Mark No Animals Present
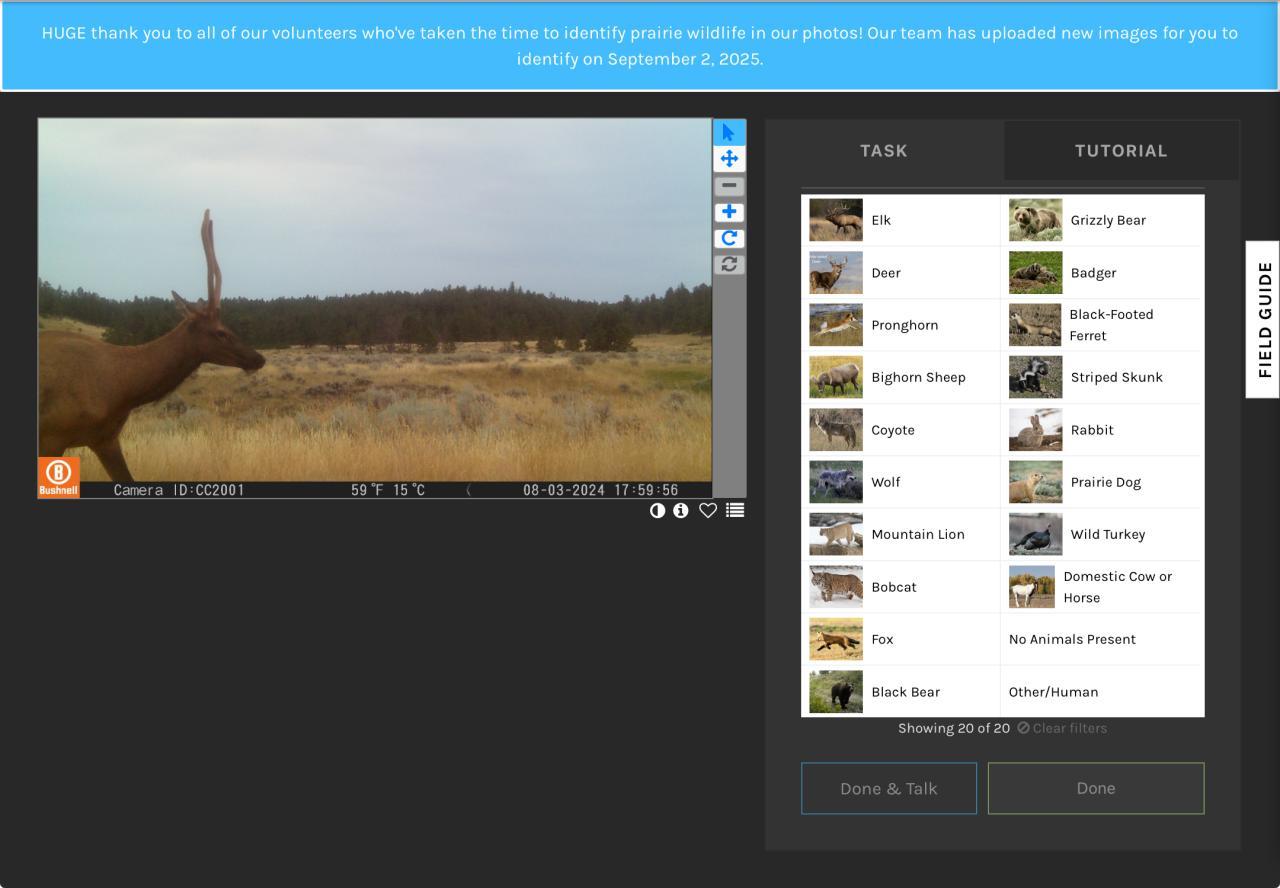The height and width of the screenshot is (888, 1280). (x=1102, y=639)
